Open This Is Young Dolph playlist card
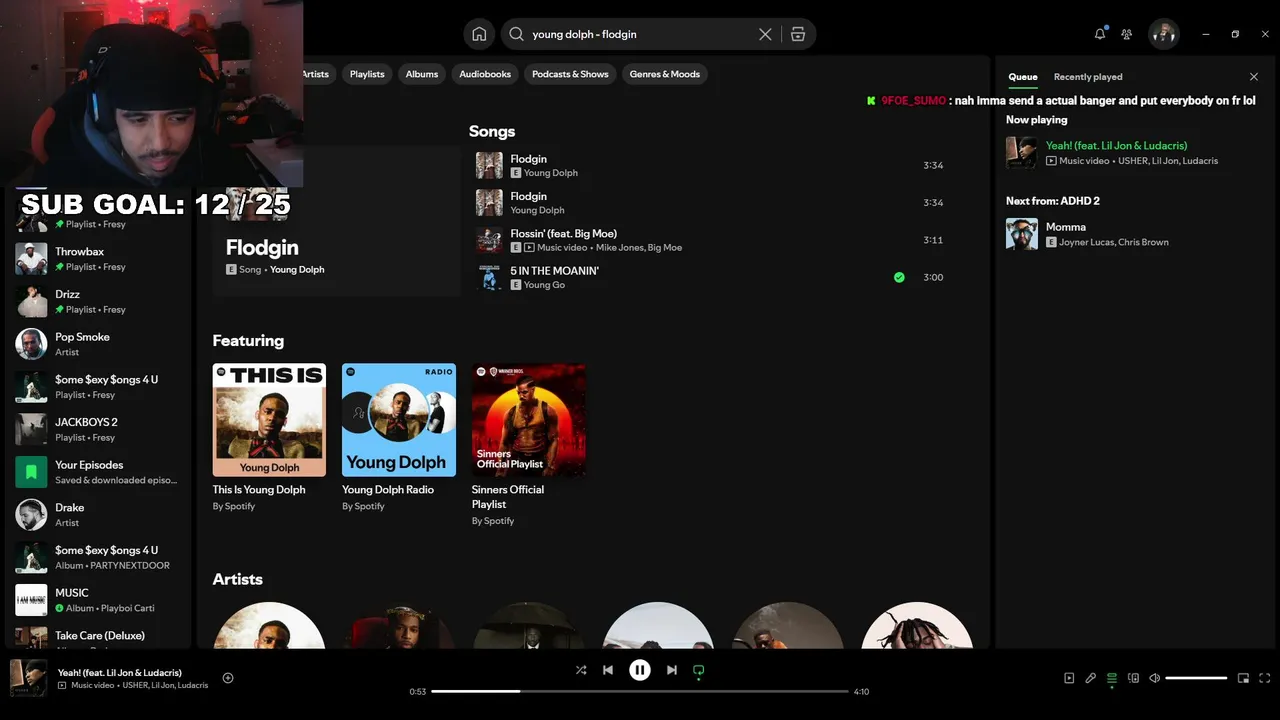The height and width of the screenshot is (720, 1280). pos(269,438)
